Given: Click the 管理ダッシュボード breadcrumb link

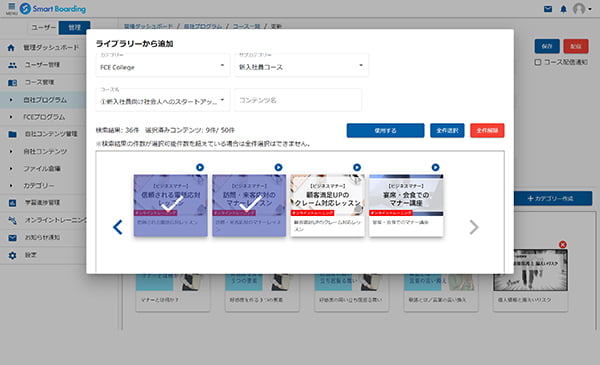Looking at the screenshot, I should (148, 26).
